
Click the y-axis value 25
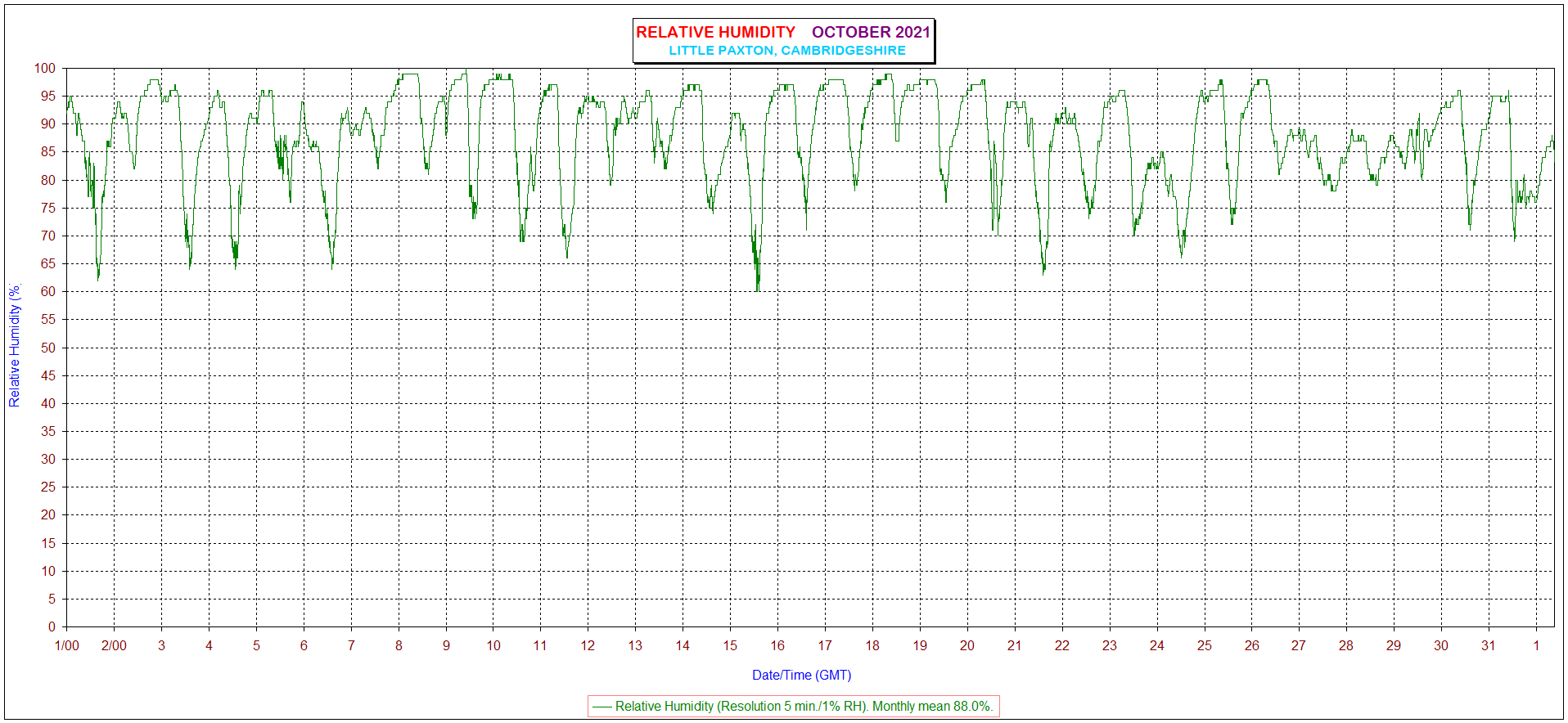tap(48, 487)
